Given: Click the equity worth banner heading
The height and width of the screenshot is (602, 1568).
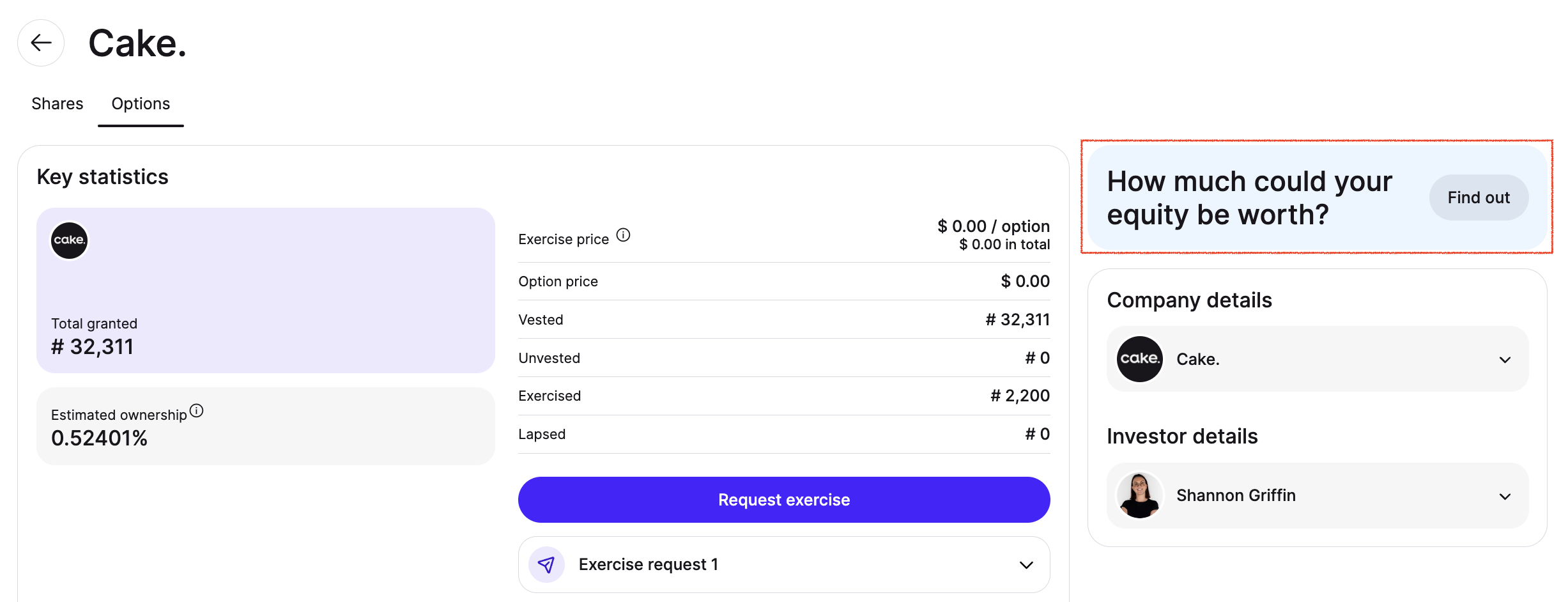Looking at the screenshot, I should point(1249,197).
